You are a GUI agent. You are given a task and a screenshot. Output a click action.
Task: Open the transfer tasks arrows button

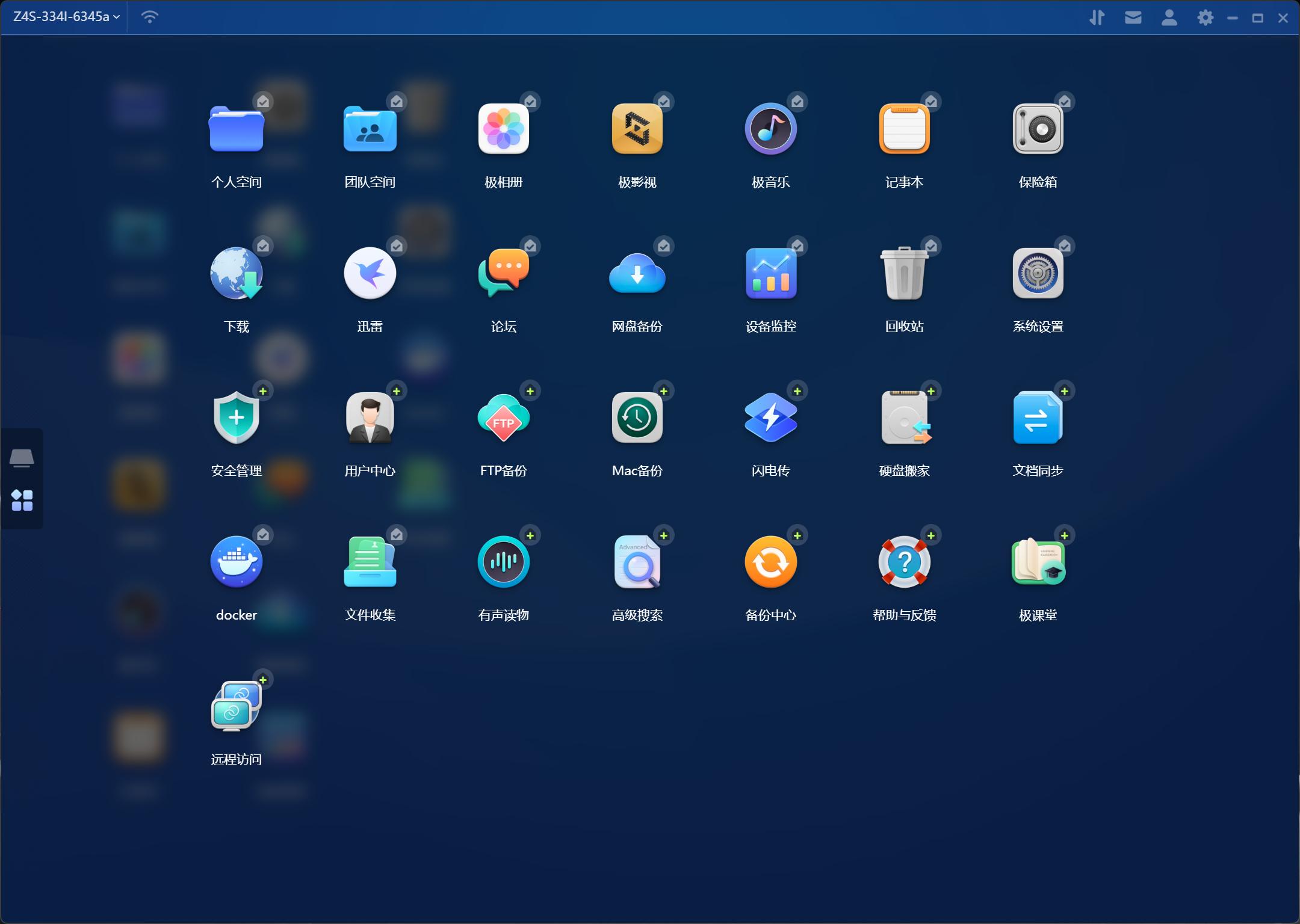(x=1097, y=17)
